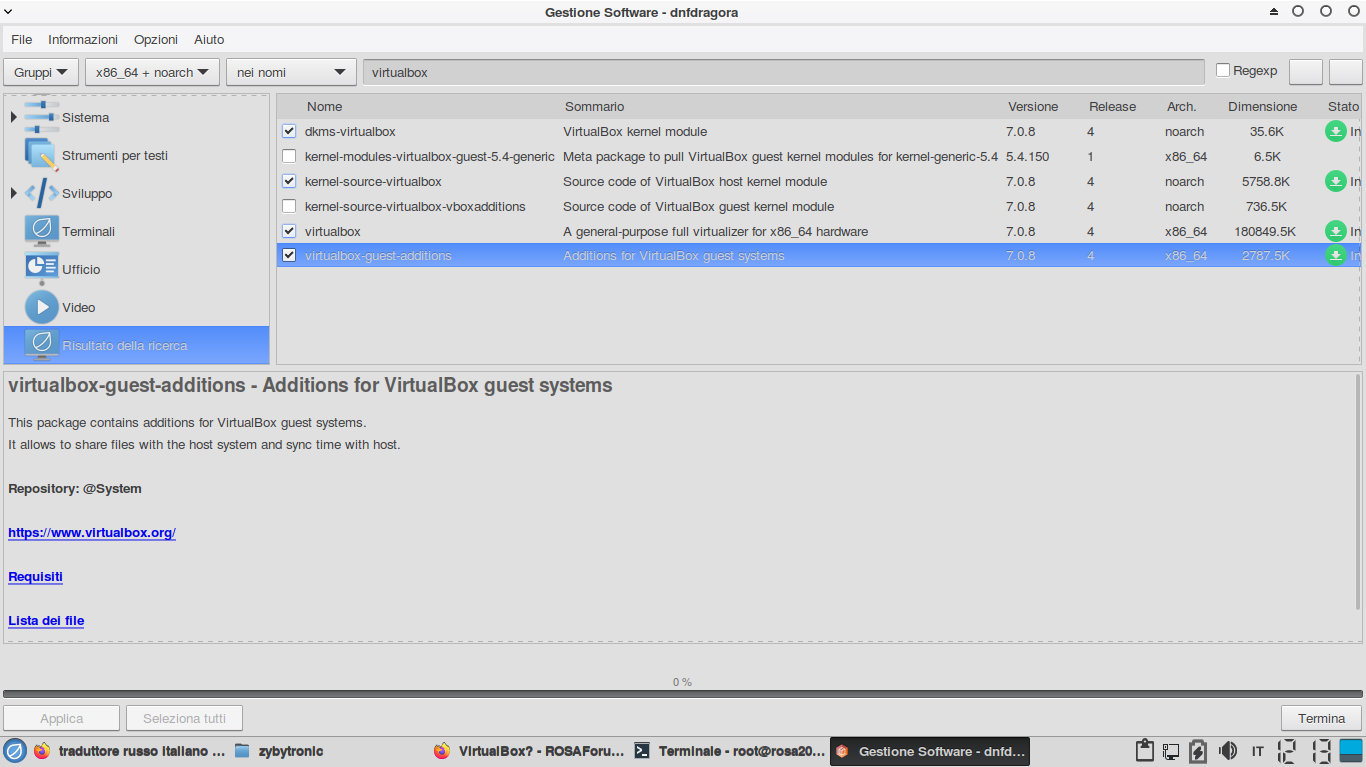Image resolution: width=1366 pixels, height=767 pixels.
Task: Click the 0 % progress bar
Action: 682,693
